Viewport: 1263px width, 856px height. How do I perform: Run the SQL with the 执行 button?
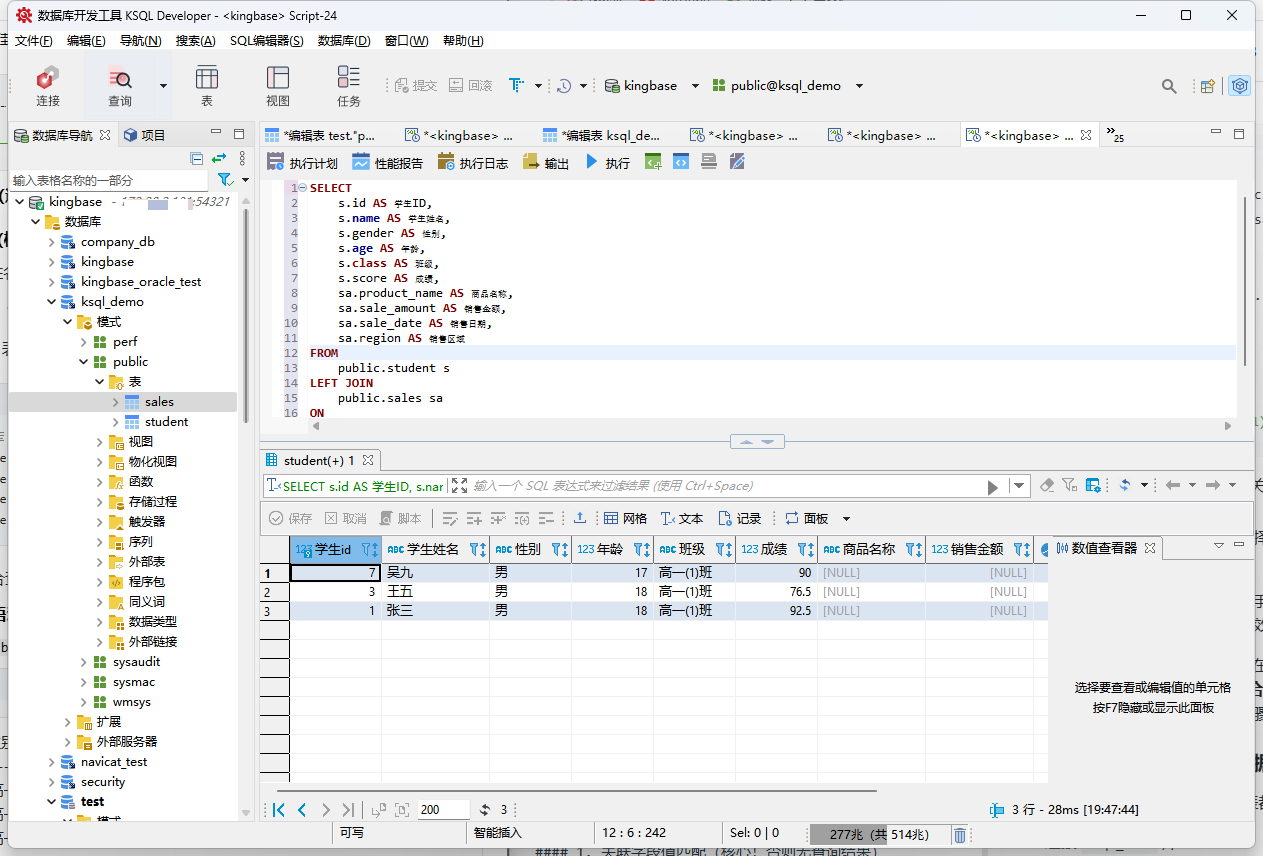tap(607, 162)
